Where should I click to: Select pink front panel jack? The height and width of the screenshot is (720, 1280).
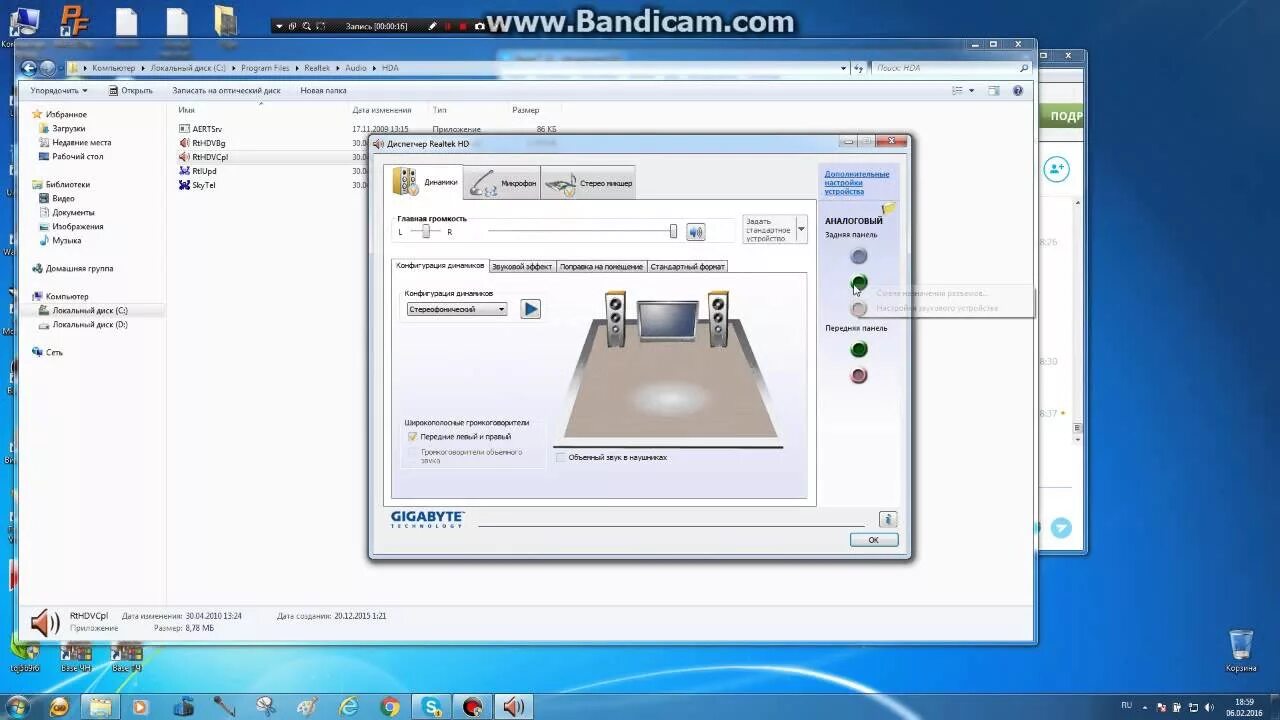pyautogui.click(x=858, y=375)
